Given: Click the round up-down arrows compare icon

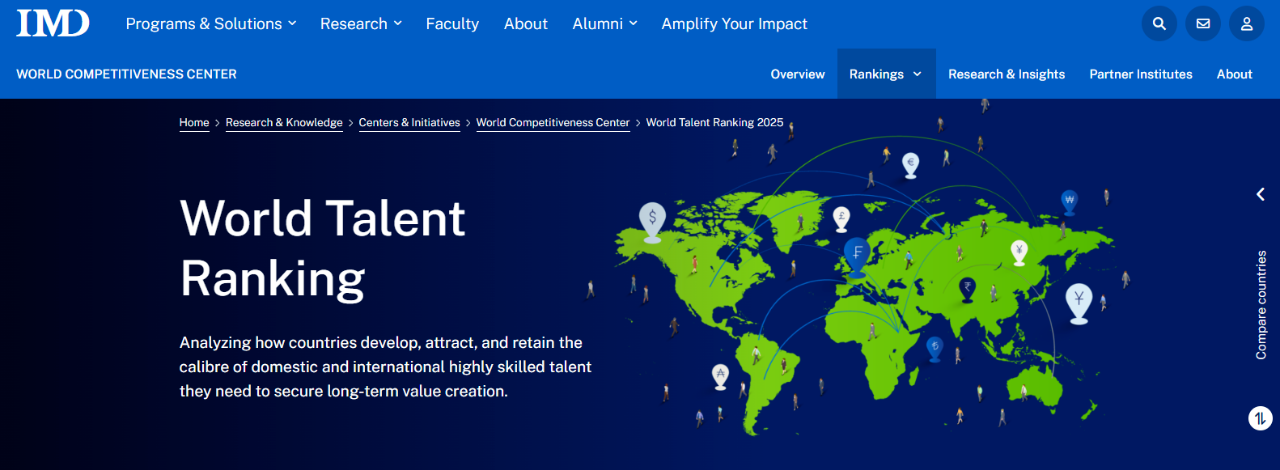Looking at the screenshot, I should point(1260,418).
